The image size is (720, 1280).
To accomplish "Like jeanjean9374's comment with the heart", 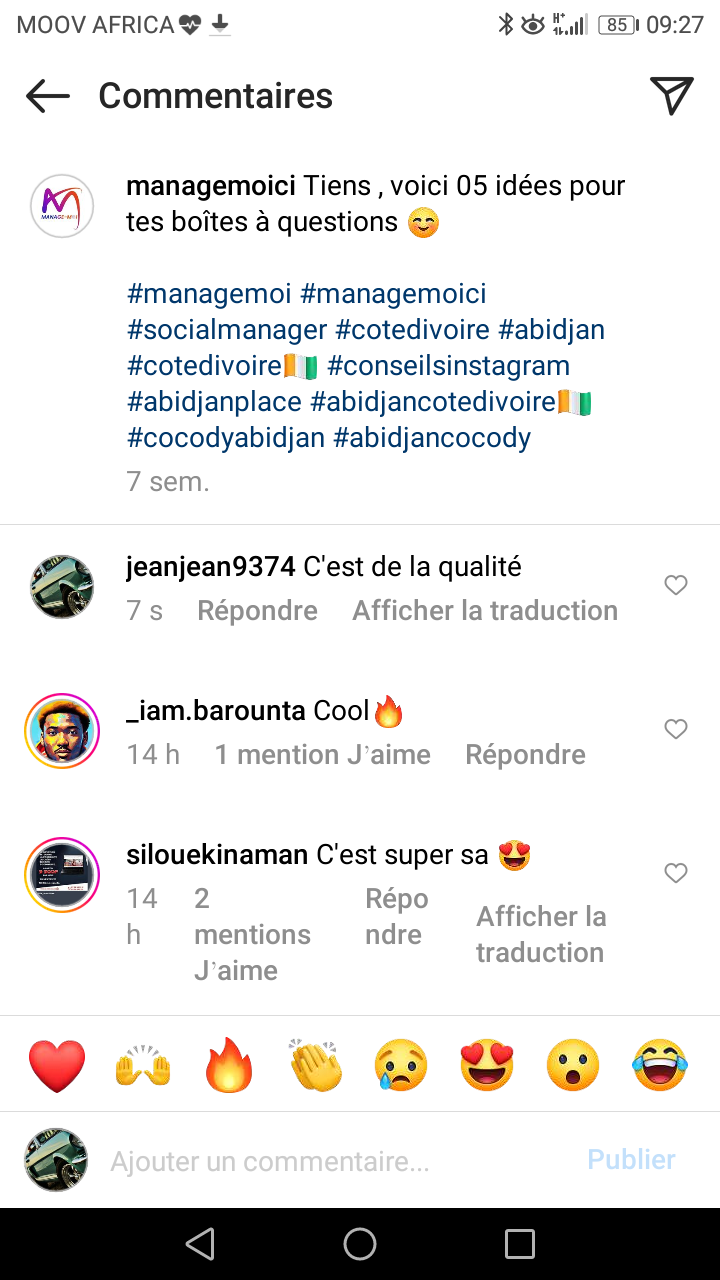I will (x=676, y=585).
